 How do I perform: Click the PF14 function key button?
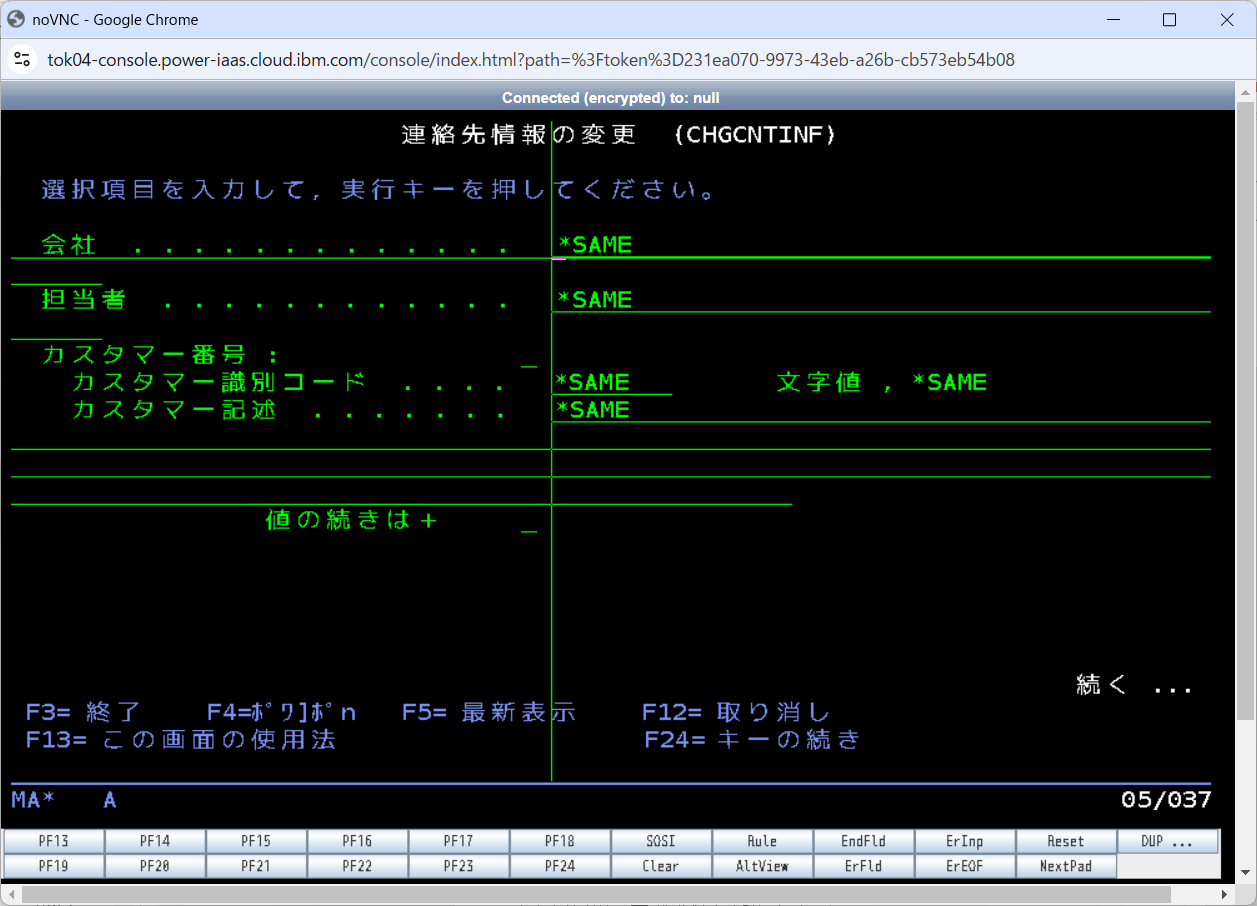[155, 841]
